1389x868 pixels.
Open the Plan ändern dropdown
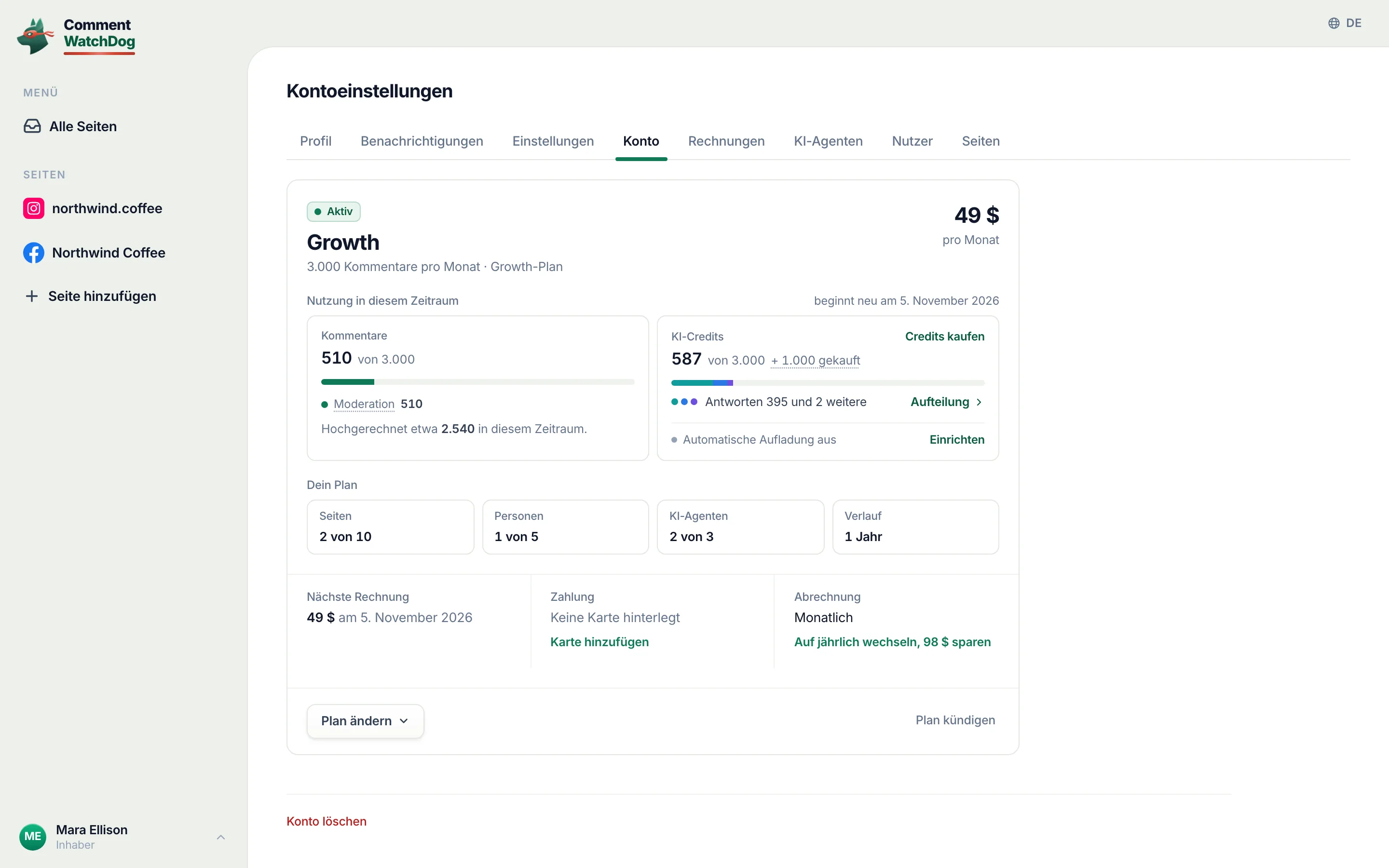tap(365, 721)
